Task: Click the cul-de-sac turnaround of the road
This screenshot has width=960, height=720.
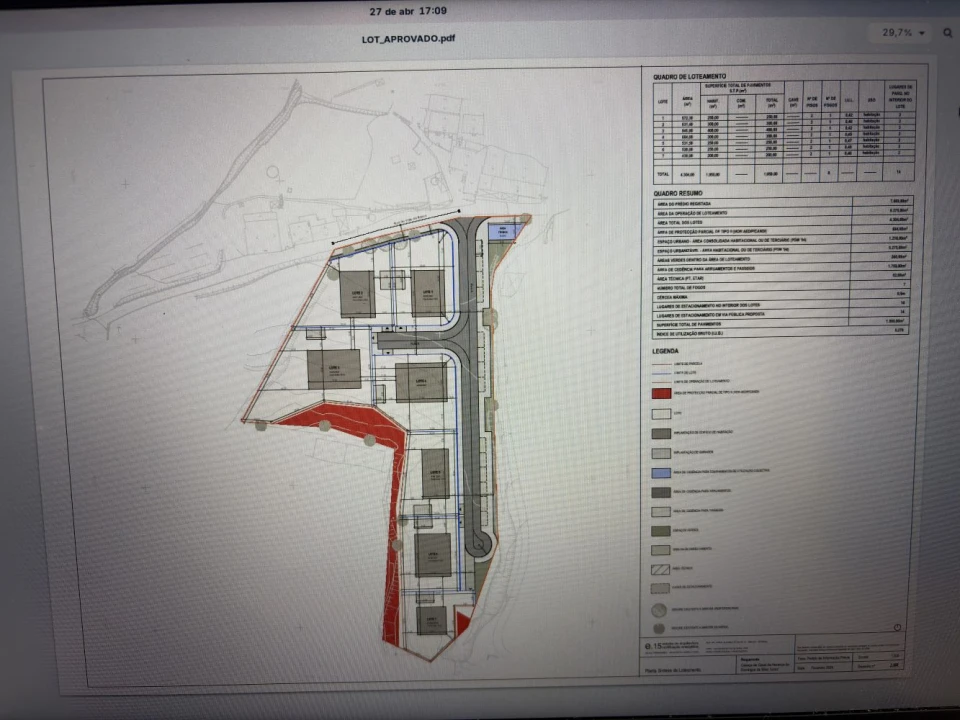Action: (479, 543)
